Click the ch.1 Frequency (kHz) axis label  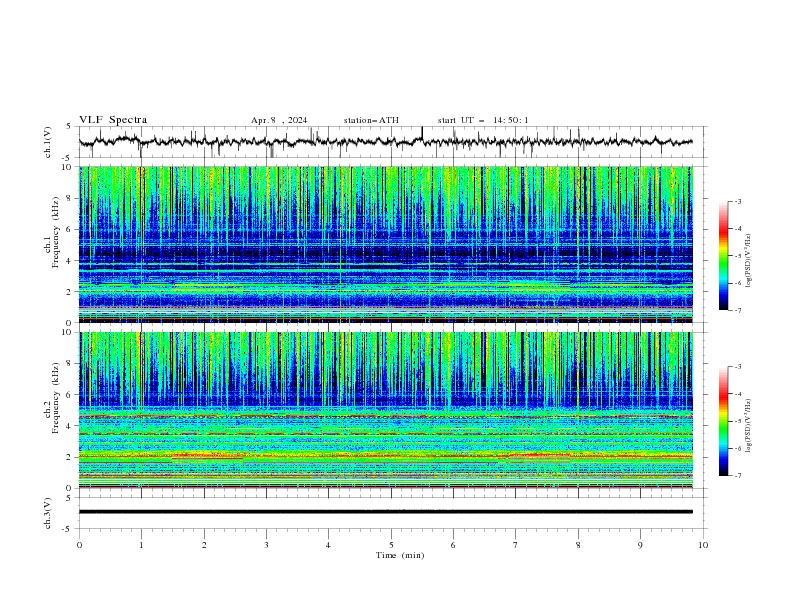(52, 232)
